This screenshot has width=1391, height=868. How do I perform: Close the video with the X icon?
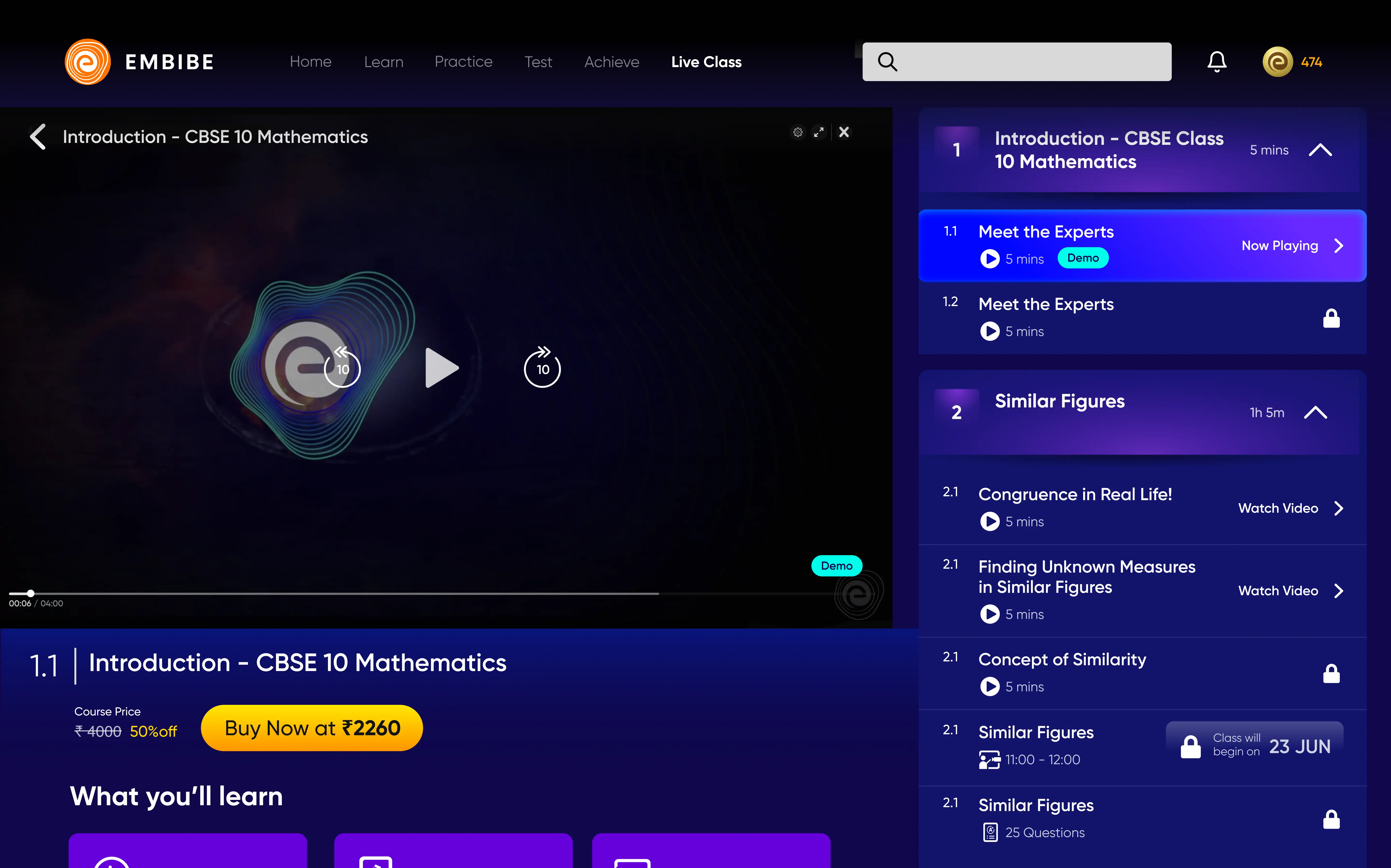(x=844, y=132)
